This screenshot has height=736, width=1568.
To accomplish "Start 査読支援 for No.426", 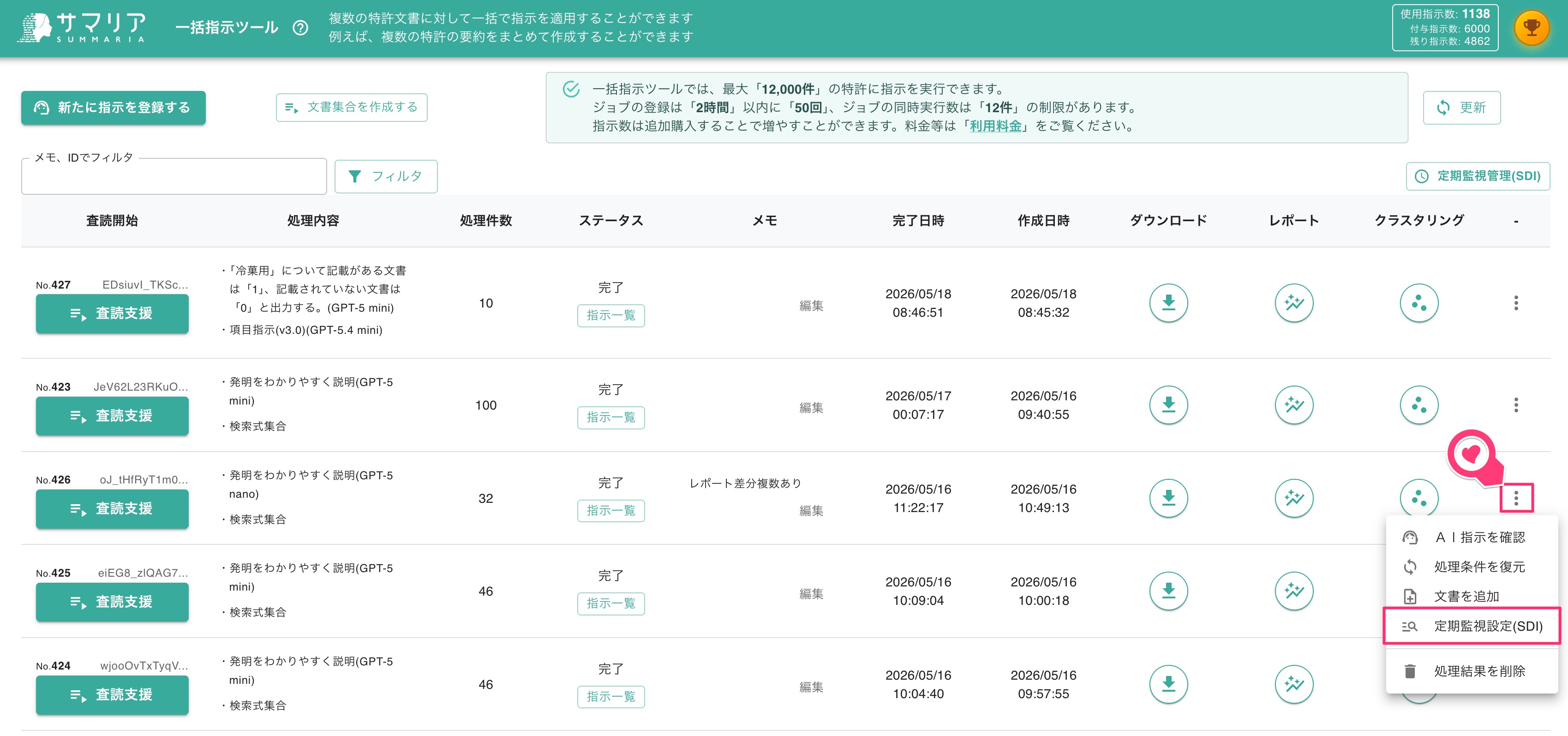I will tap(112, 509).
